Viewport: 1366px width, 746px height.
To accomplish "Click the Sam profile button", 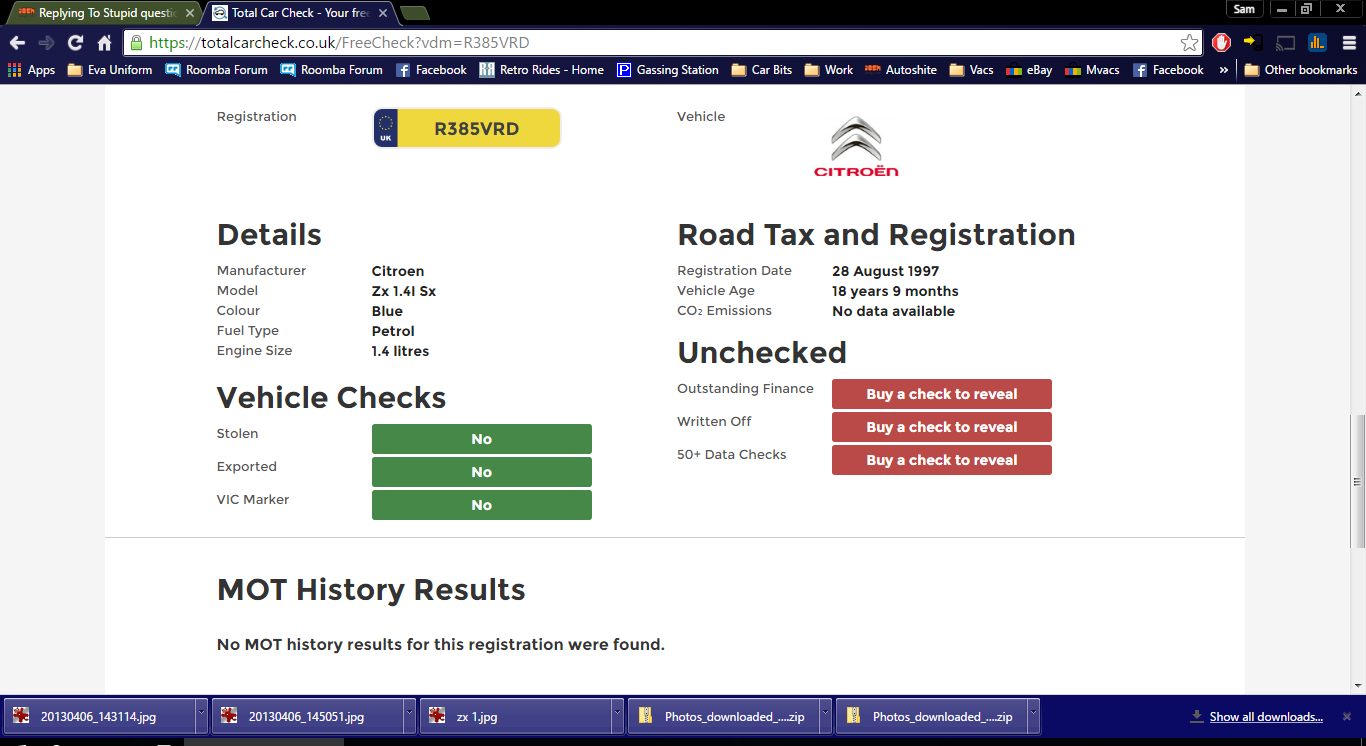I will point(1244,9).
